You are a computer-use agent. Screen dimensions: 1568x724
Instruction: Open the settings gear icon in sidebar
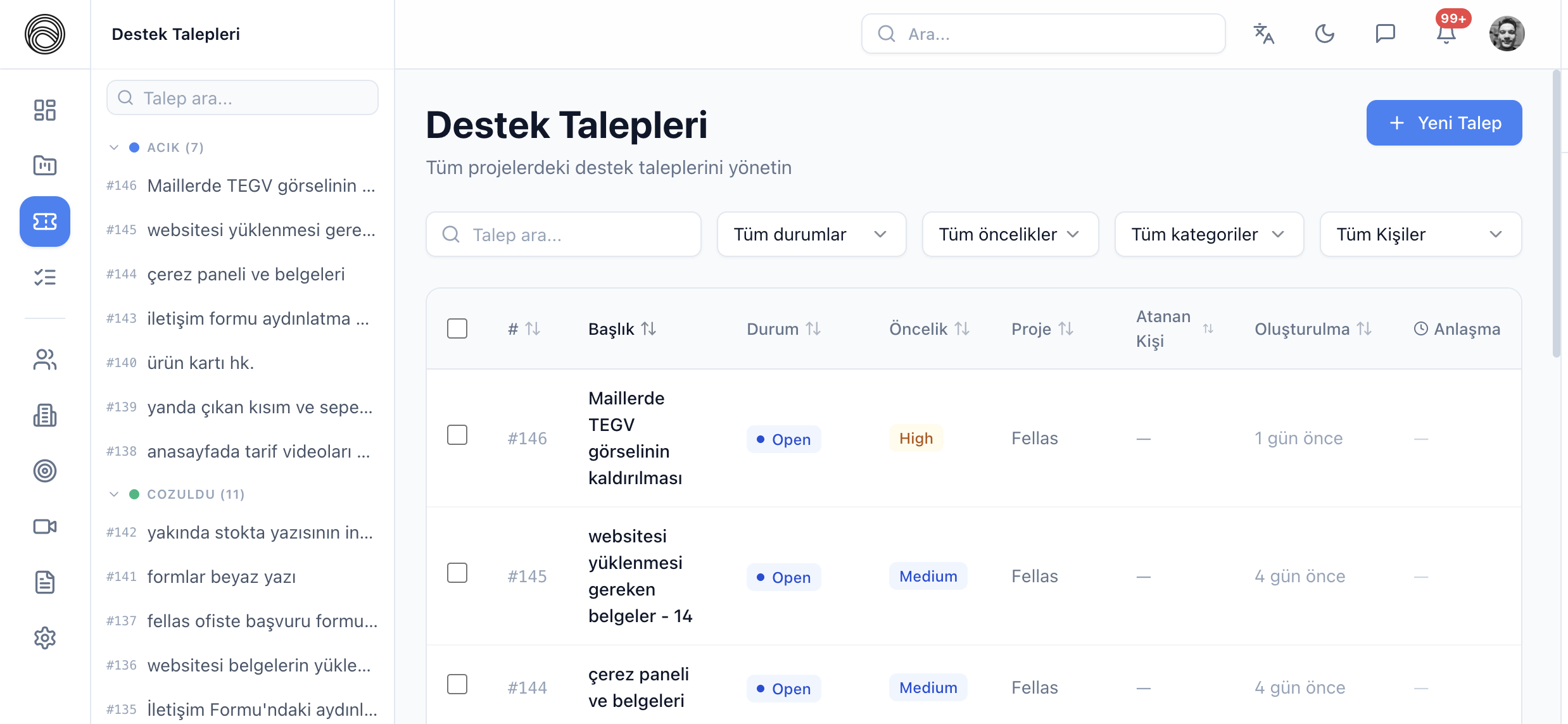point(45,638)
